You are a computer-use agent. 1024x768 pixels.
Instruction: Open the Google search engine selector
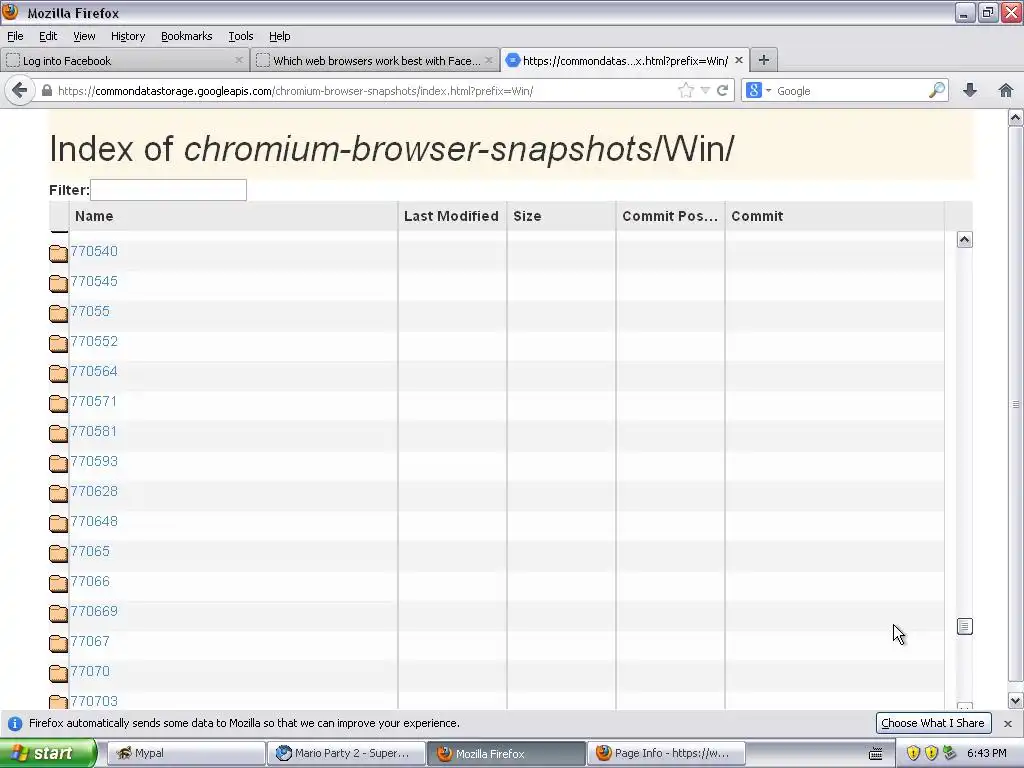(x=758, y=90)
